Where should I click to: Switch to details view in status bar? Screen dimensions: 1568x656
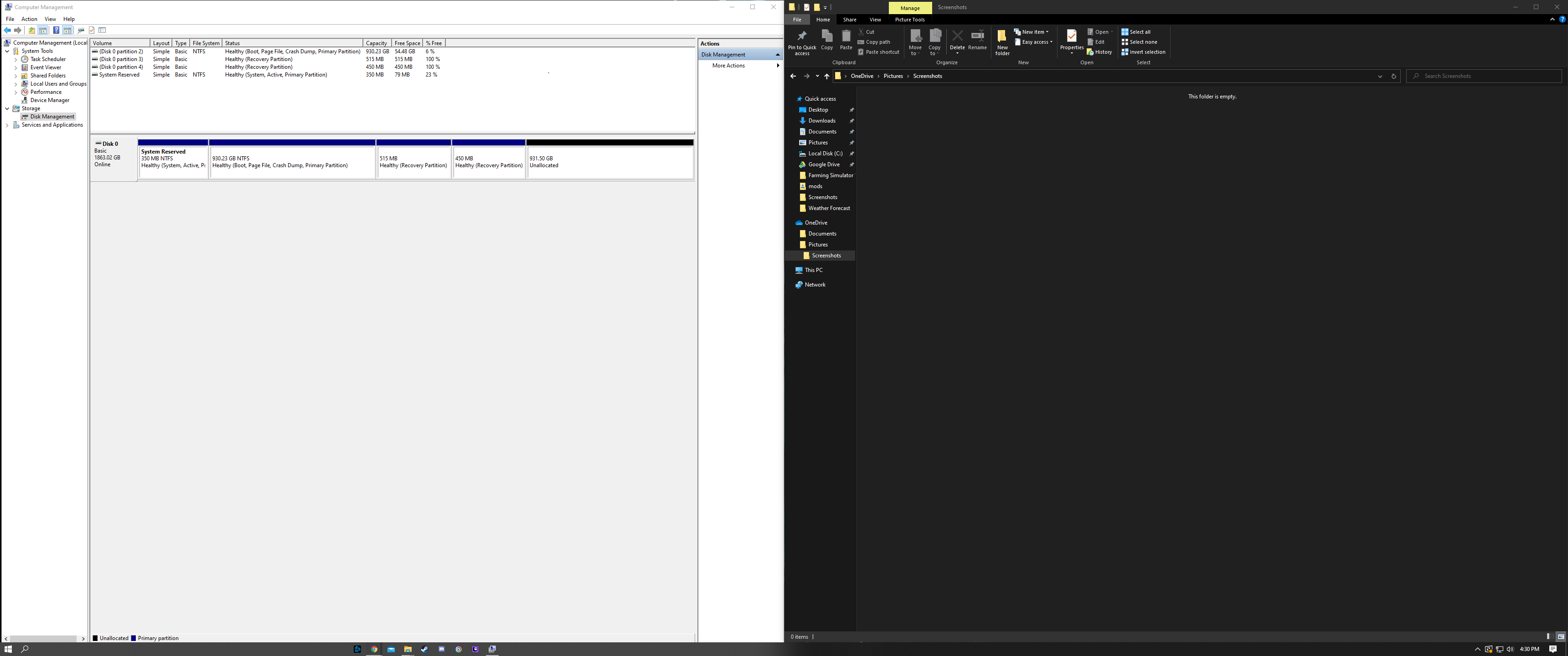(x=1550, y=636)
